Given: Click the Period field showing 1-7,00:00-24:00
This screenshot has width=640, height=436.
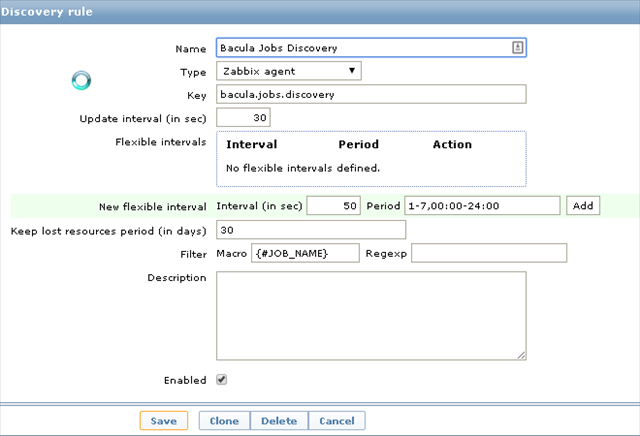Looking at the screenshot, I should click(482, 206).
